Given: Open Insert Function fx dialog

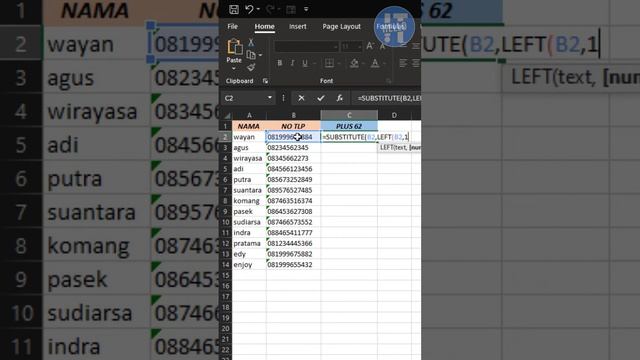Looking at the screenshot, I should [x=340, y=98].
